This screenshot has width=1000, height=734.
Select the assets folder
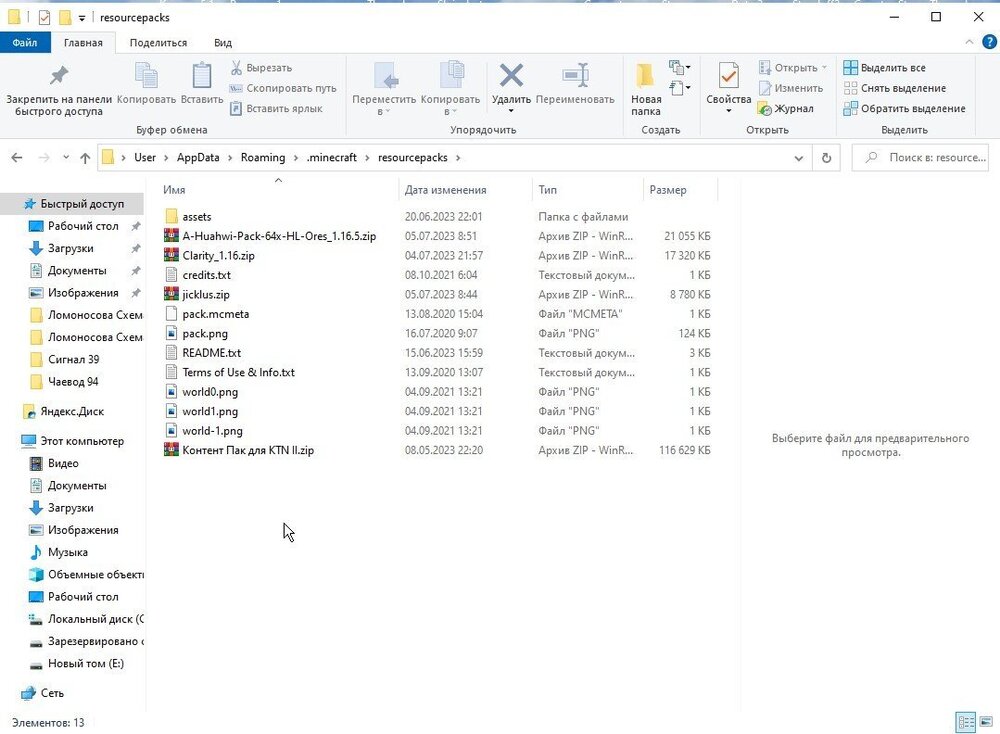point(196,217)
